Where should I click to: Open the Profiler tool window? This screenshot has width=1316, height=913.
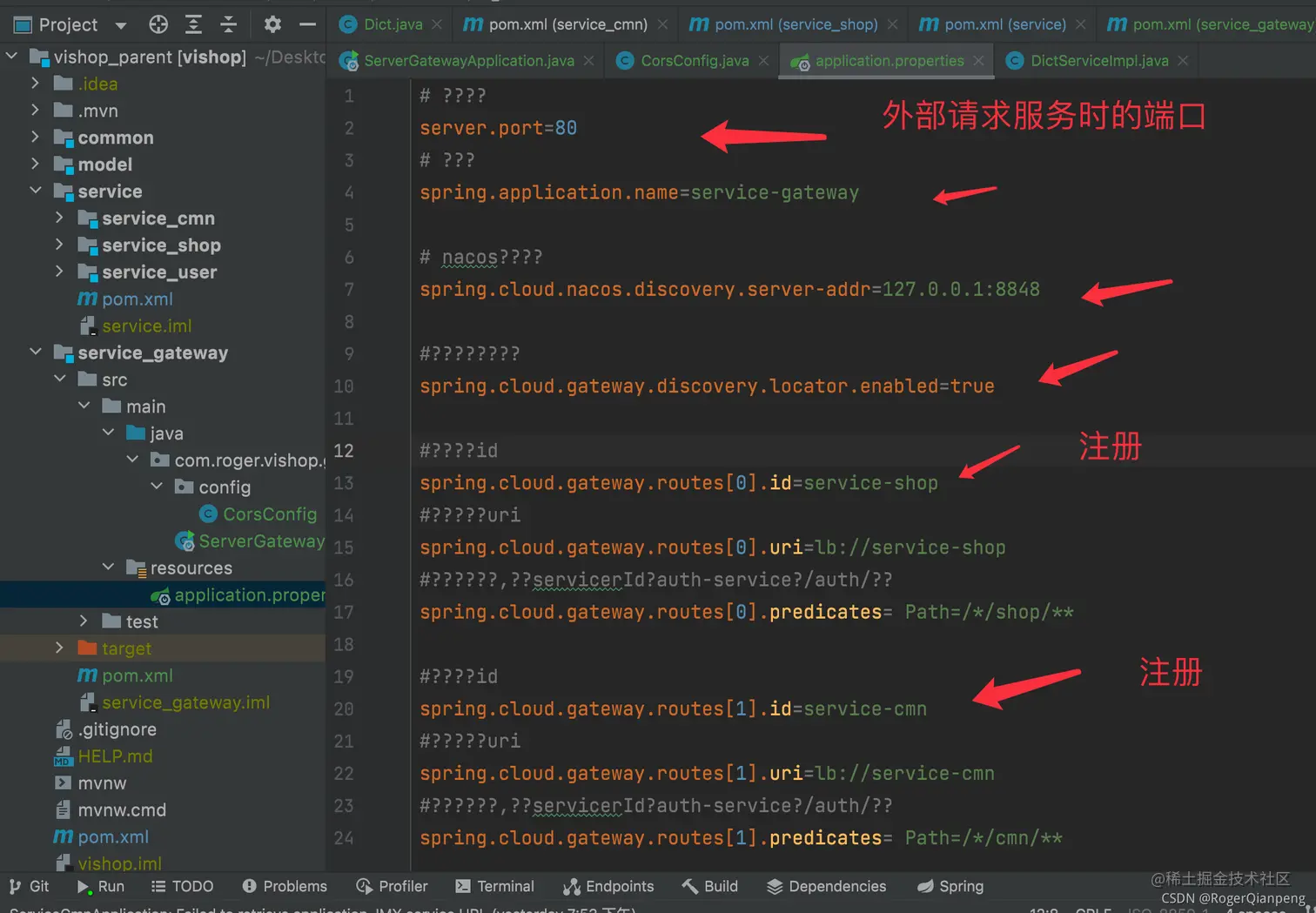tap(393, 886)
